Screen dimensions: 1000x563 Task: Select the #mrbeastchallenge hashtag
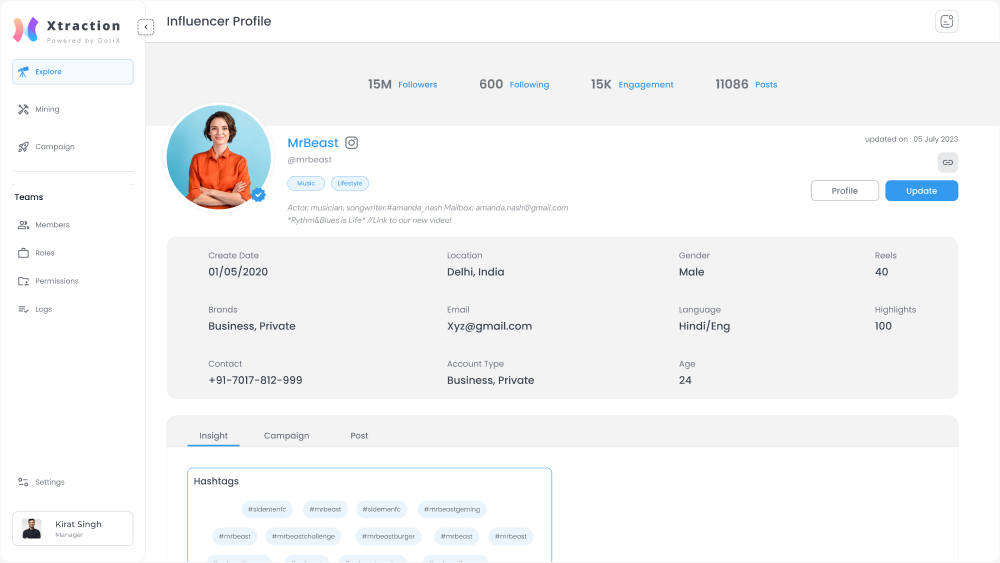304,536
